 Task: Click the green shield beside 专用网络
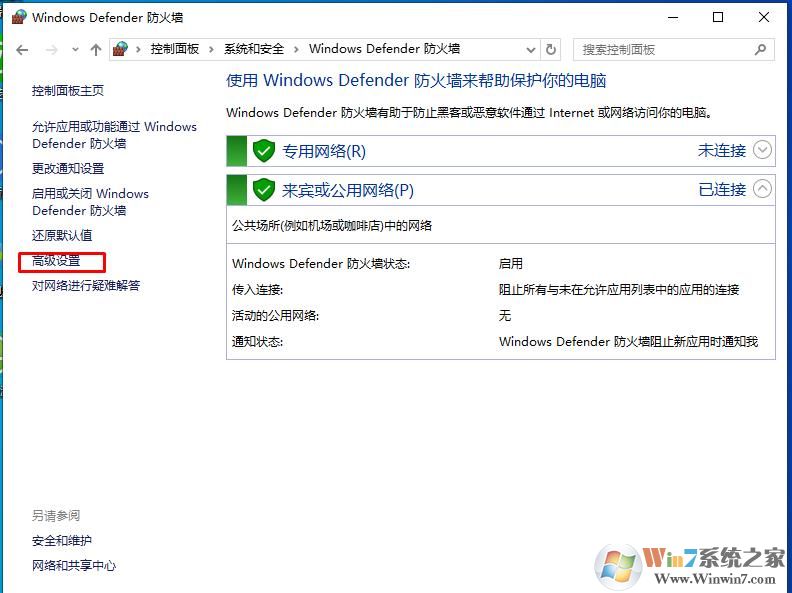(264, 151)
